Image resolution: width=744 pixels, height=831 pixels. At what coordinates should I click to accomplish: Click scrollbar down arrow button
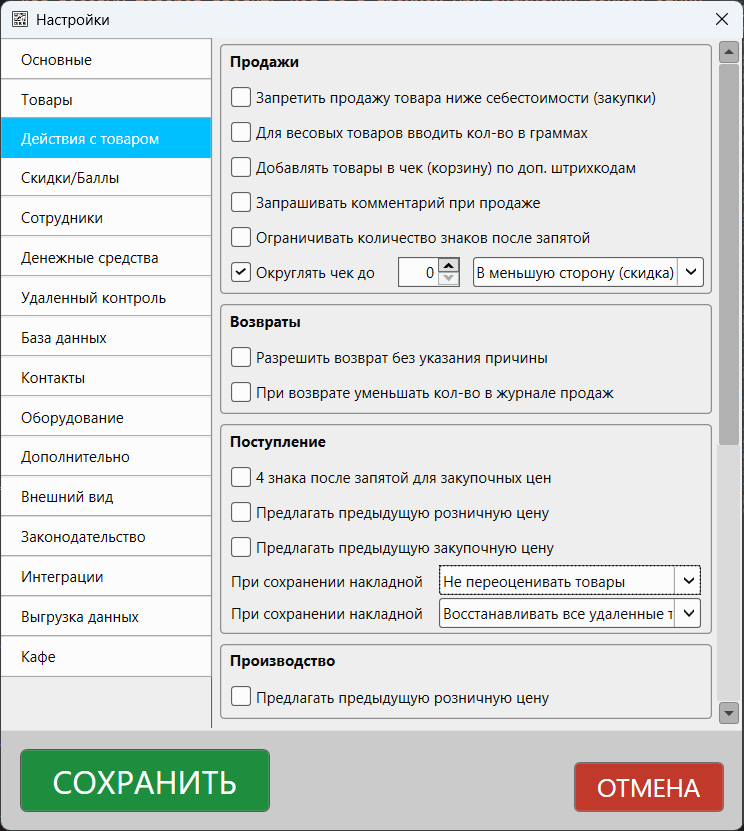coord(729,712)
